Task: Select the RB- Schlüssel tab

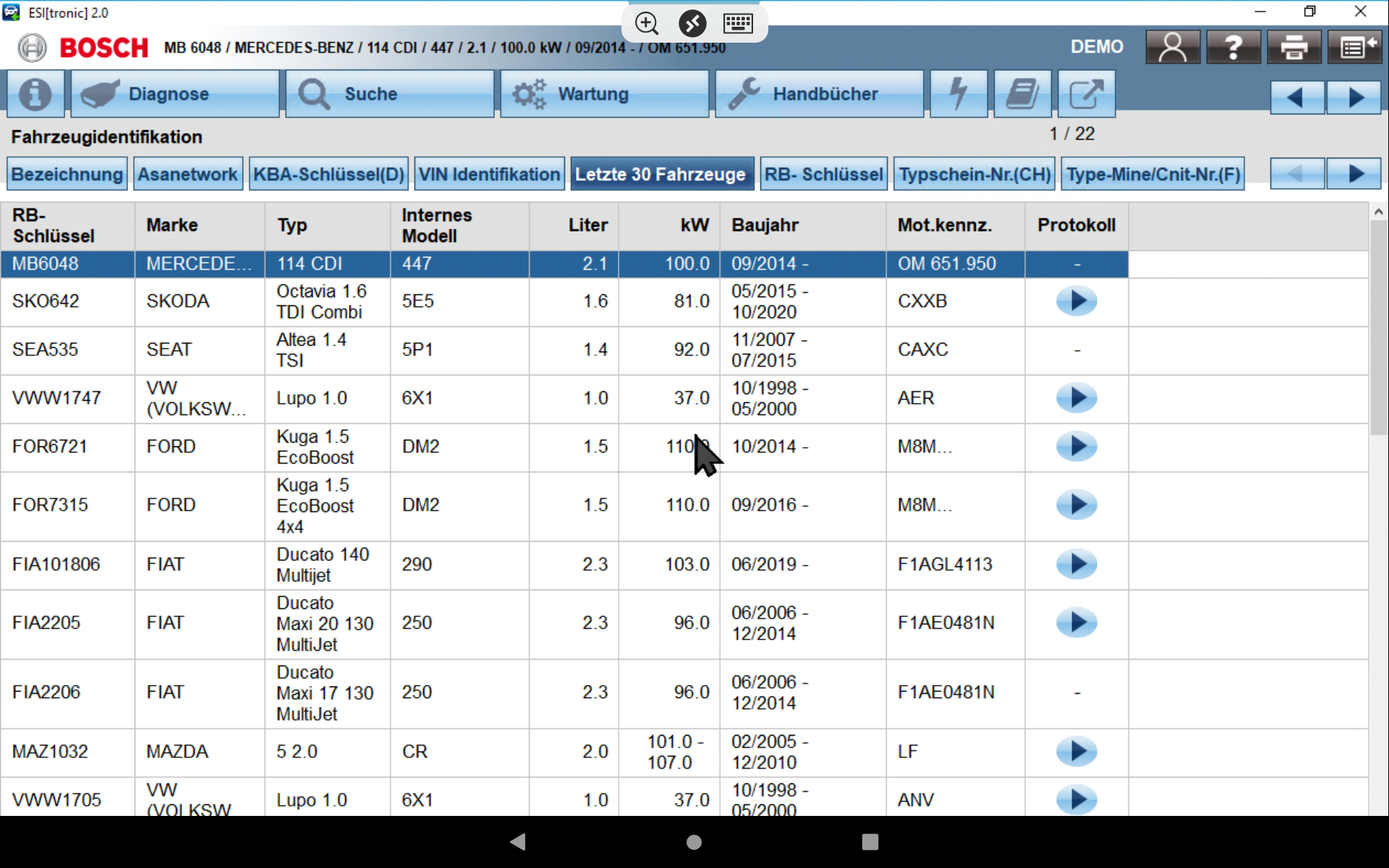Action: 824,174
